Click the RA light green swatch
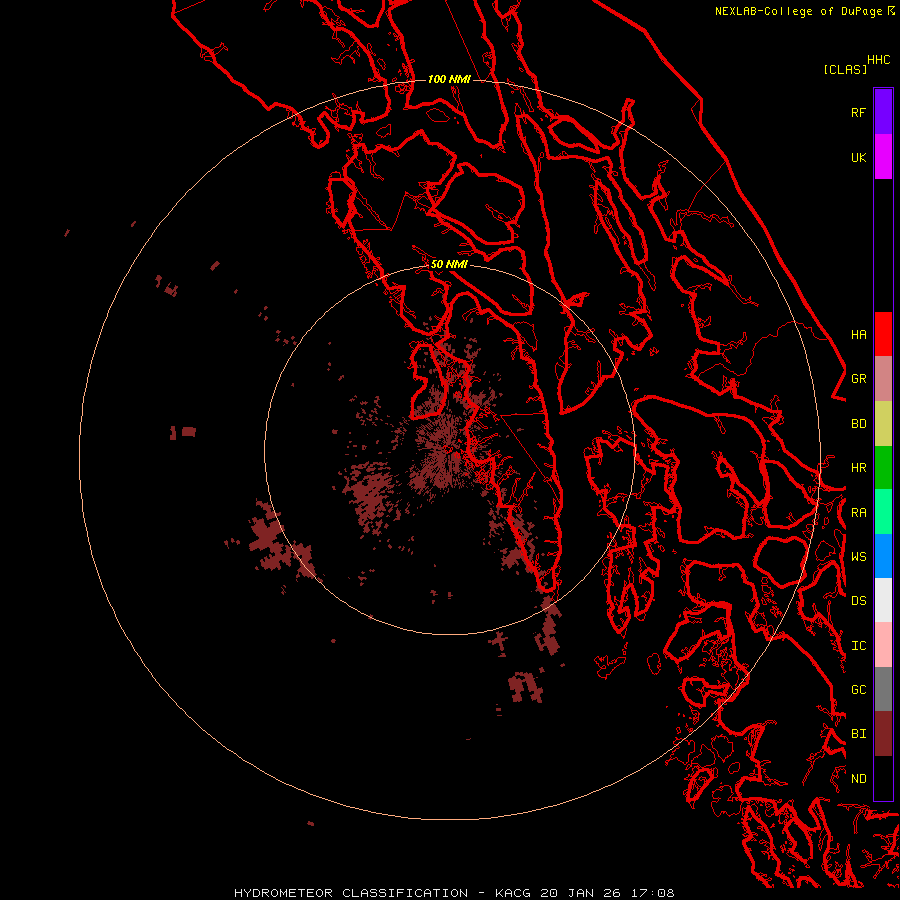Screen dimensions: 900x900 883,512
